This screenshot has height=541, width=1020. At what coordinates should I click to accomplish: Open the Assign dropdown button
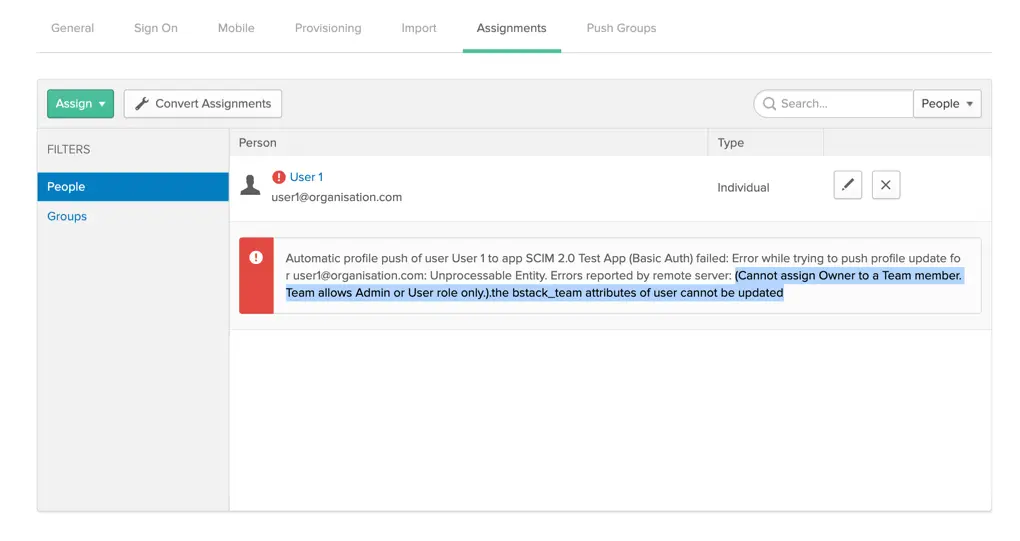pyautogui.click(x=80, y=104)
